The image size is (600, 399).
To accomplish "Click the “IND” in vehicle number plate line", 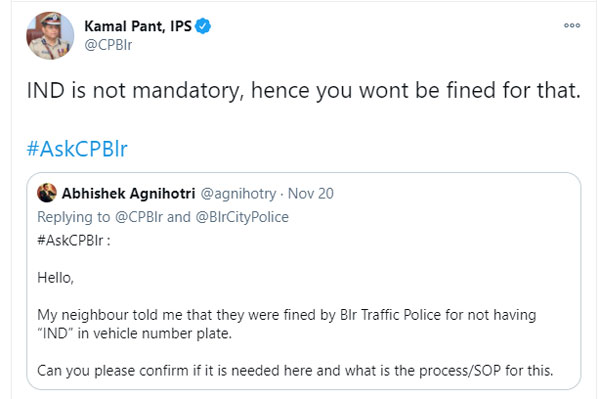I will (x=135, y=333).
